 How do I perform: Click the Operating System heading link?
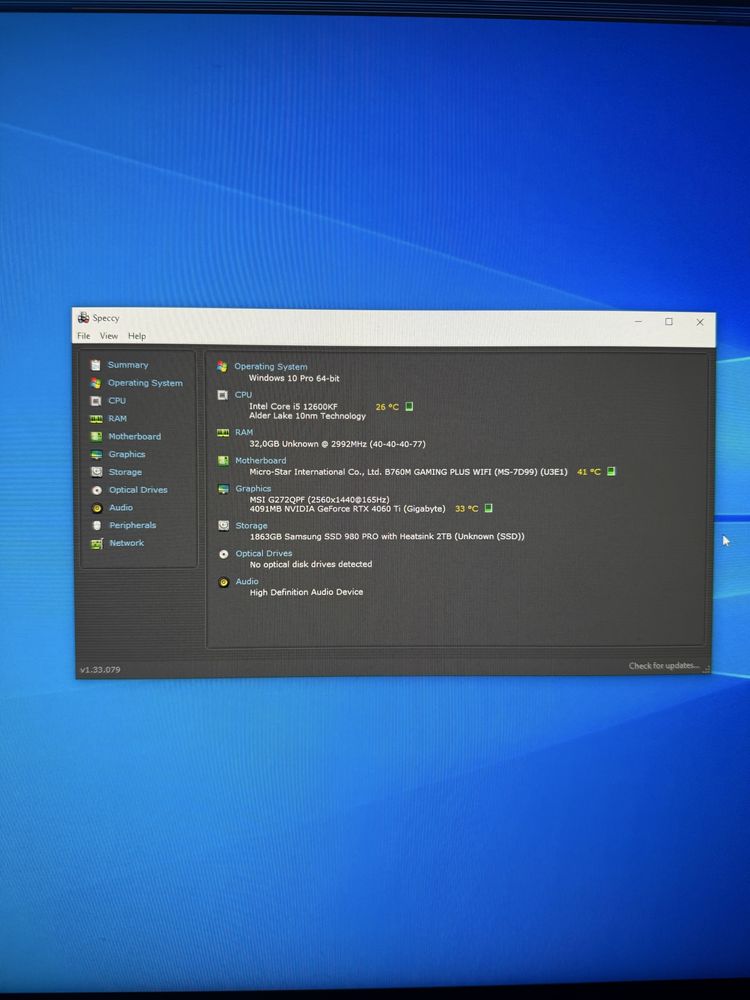(x=270, y=367)
